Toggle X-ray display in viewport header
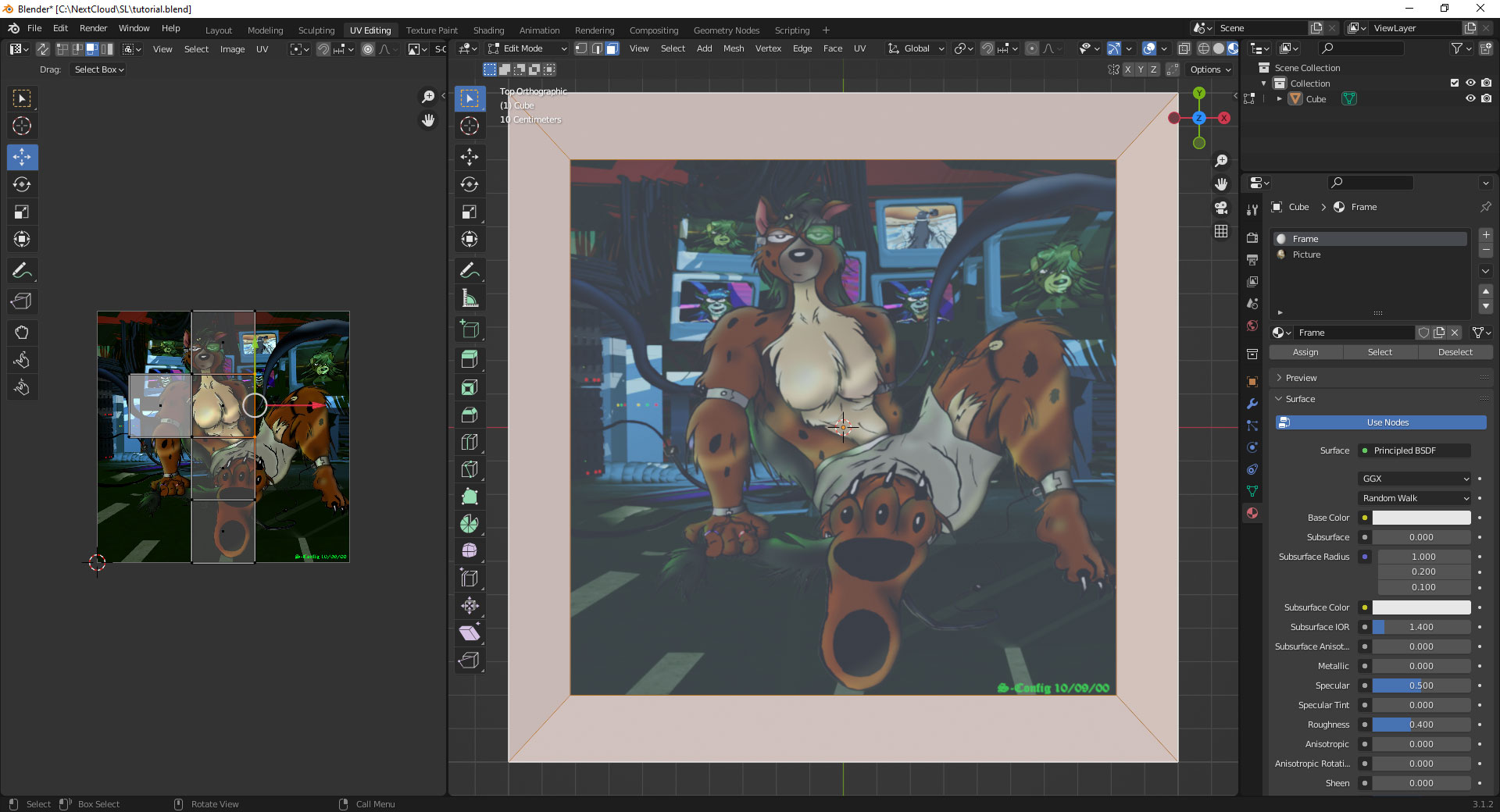Image resolution: width=1500 pixels, height=812 pixels. 1184,48
